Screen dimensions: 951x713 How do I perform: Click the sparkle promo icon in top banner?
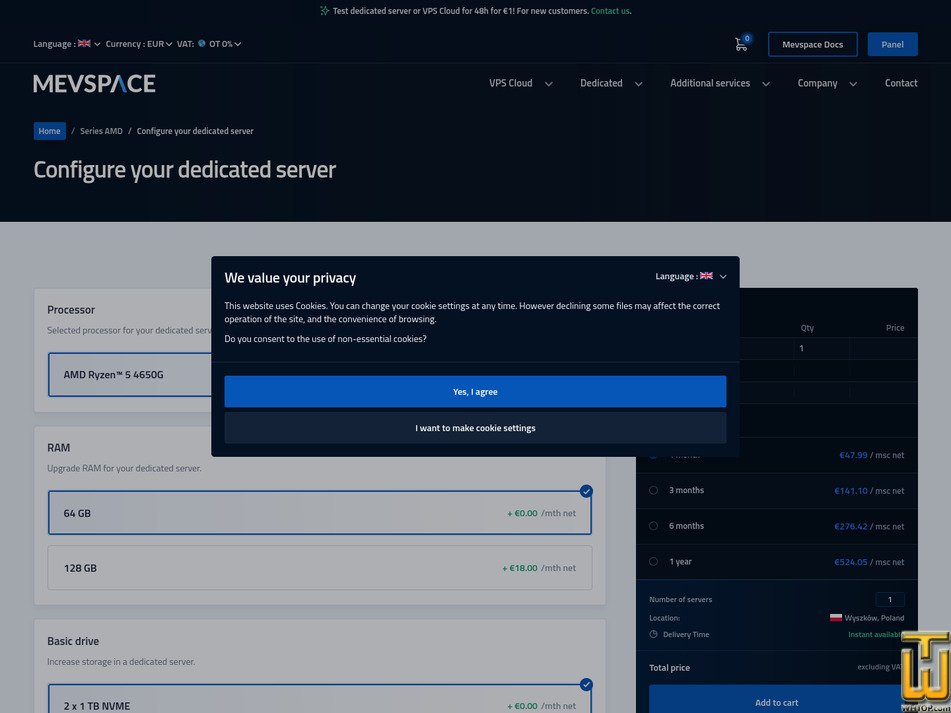(324, 11)
